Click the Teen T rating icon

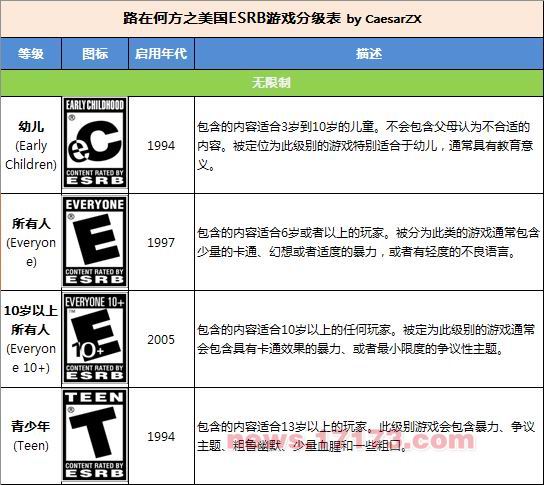(x=95, y=435)
